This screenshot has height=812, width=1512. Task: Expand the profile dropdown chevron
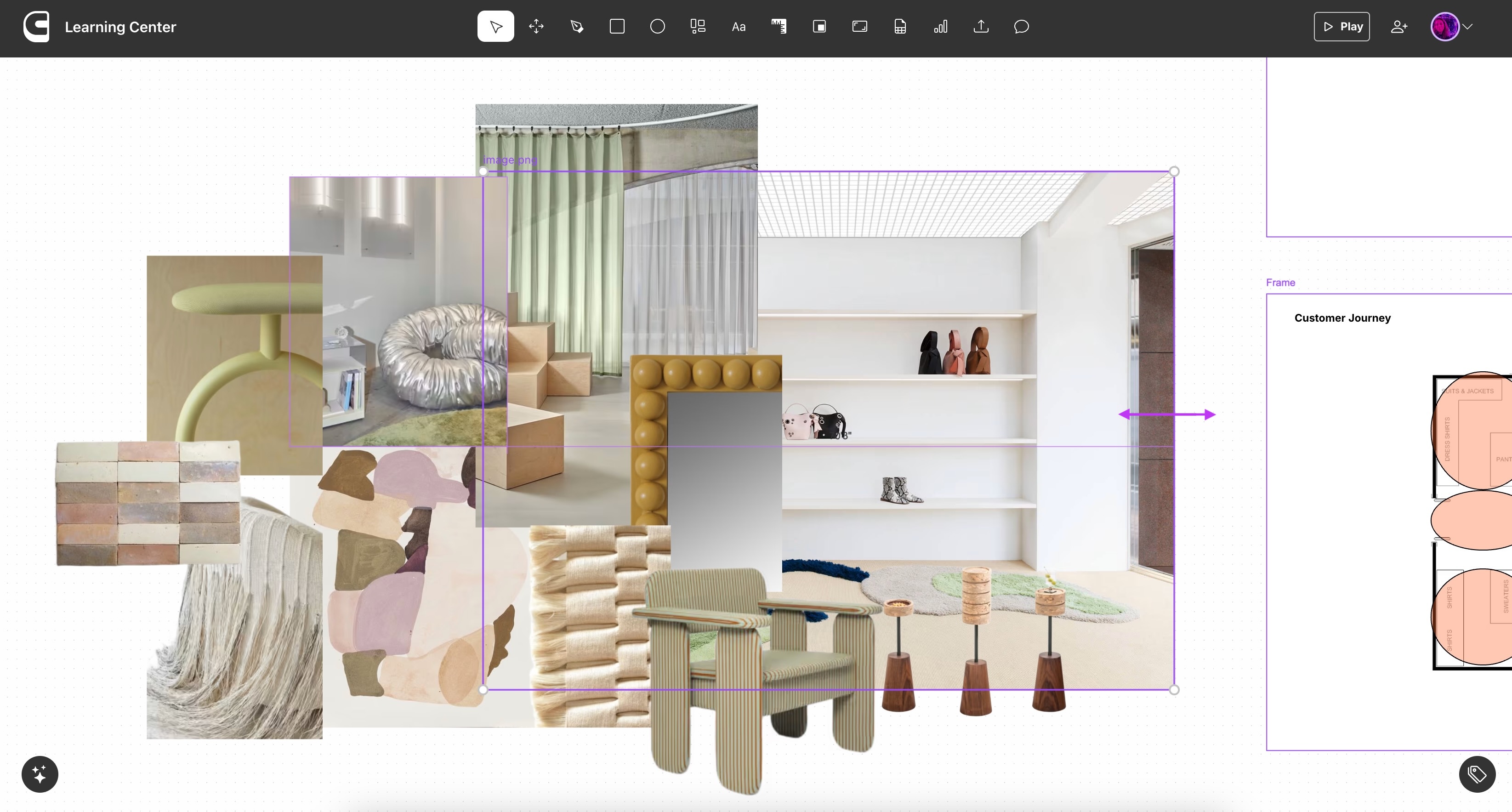1468,26
